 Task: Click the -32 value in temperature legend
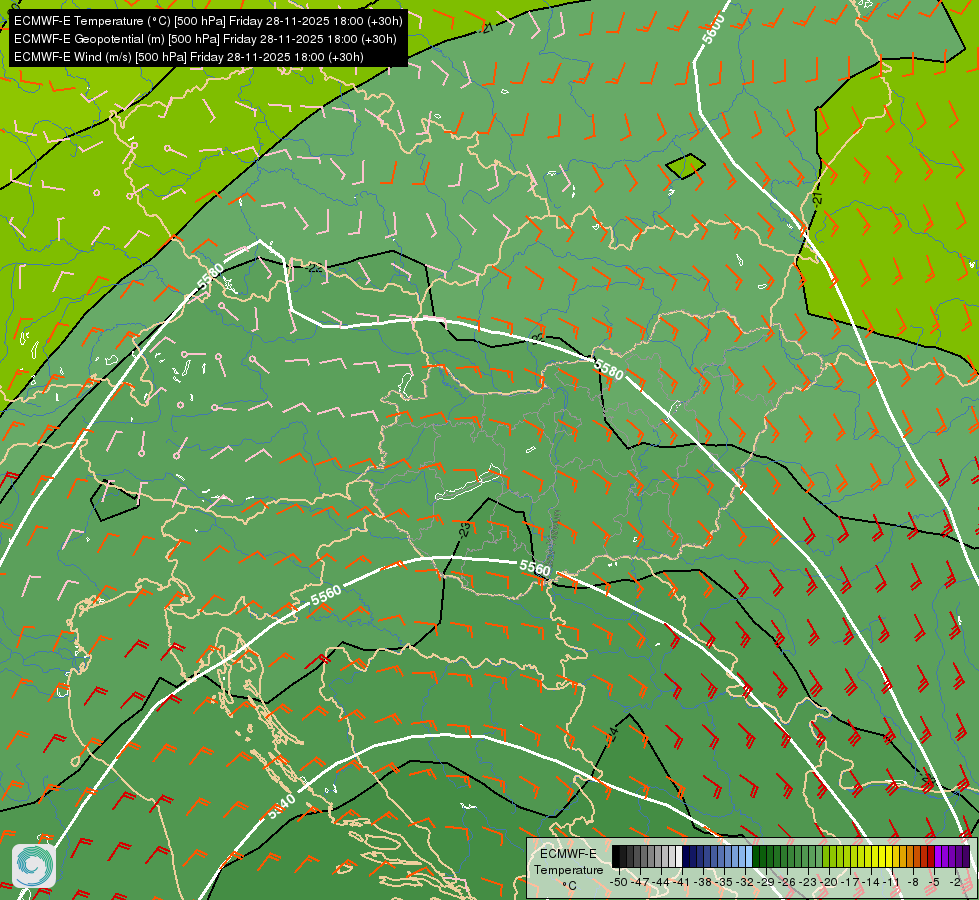tap(745, 882)
